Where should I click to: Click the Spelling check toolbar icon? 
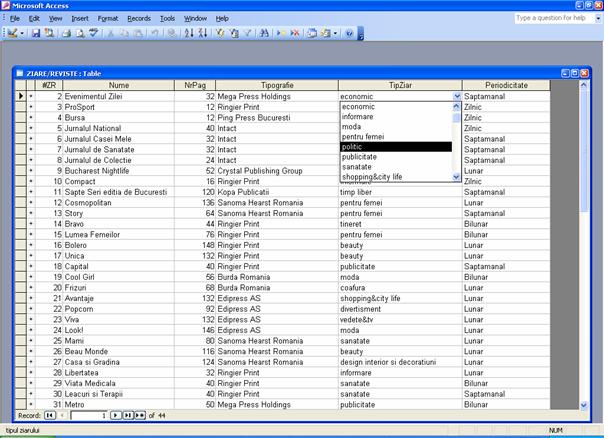click(x=90, y=33)
